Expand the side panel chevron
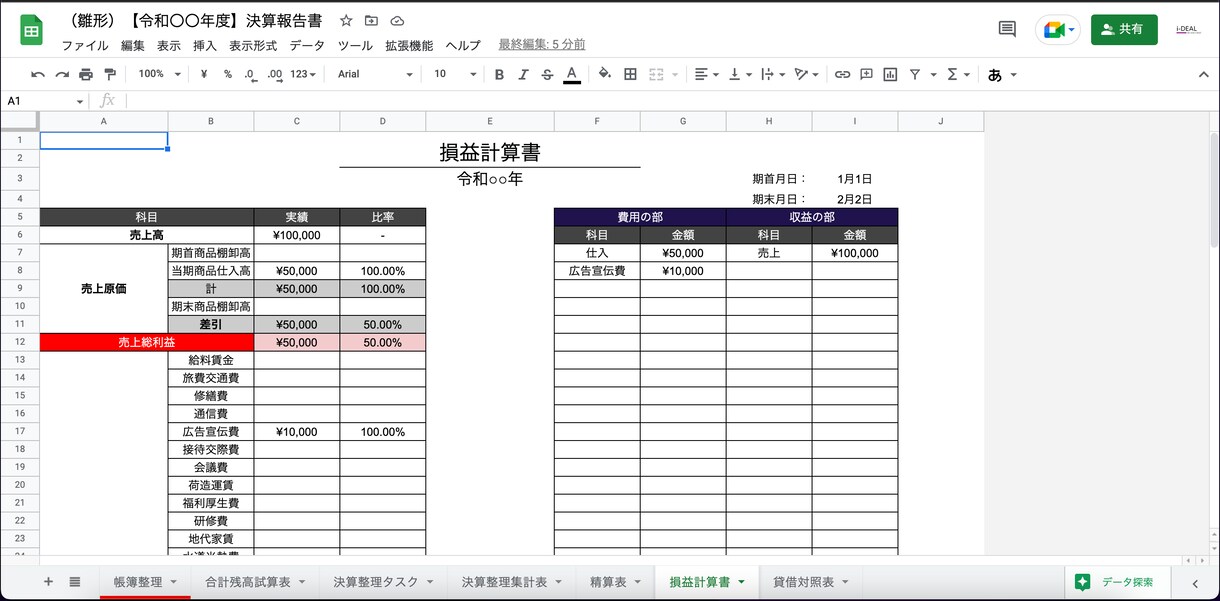 (x=1194, y=582)
